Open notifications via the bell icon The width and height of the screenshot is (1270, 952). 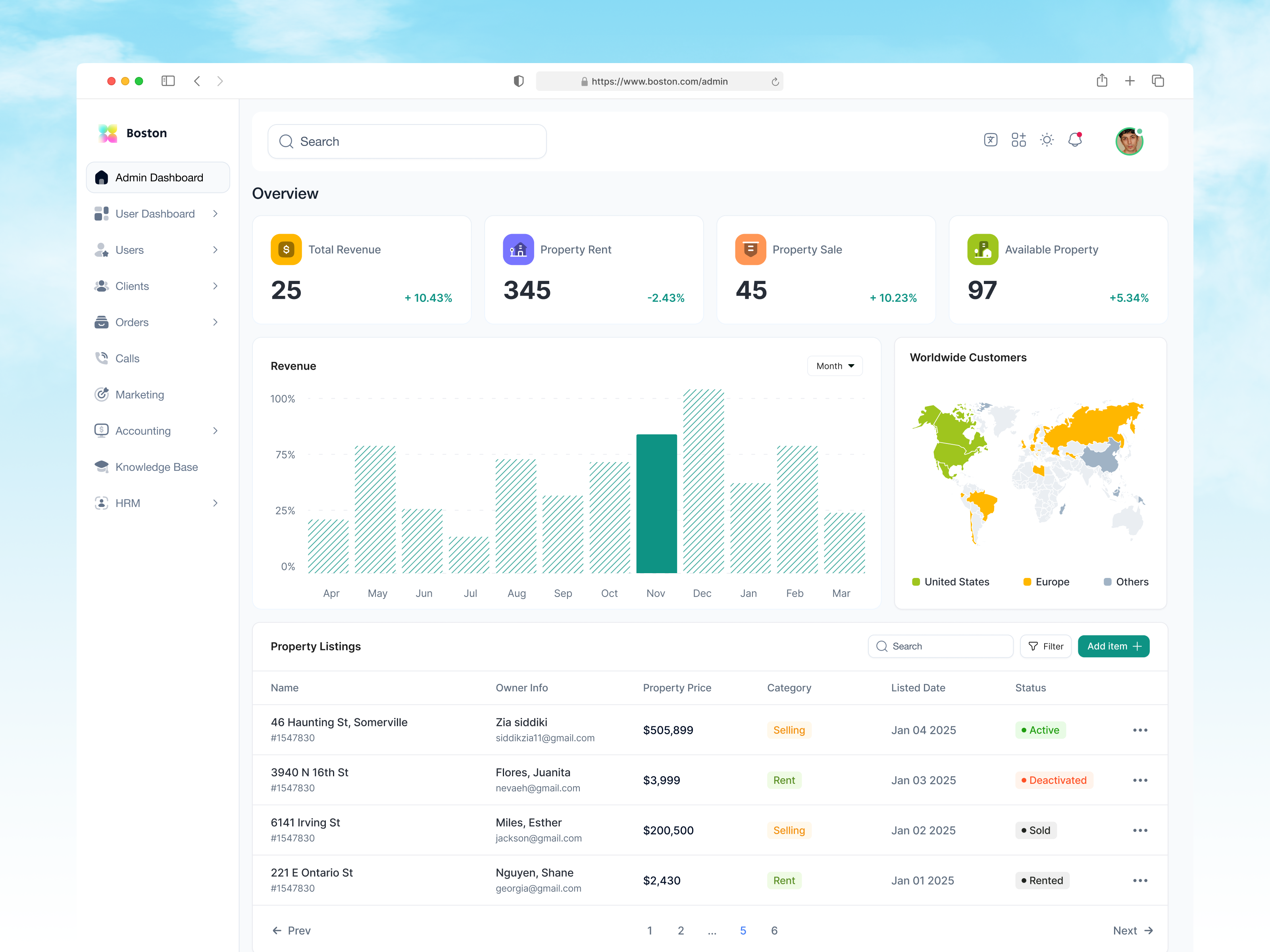coord(1075,140)
